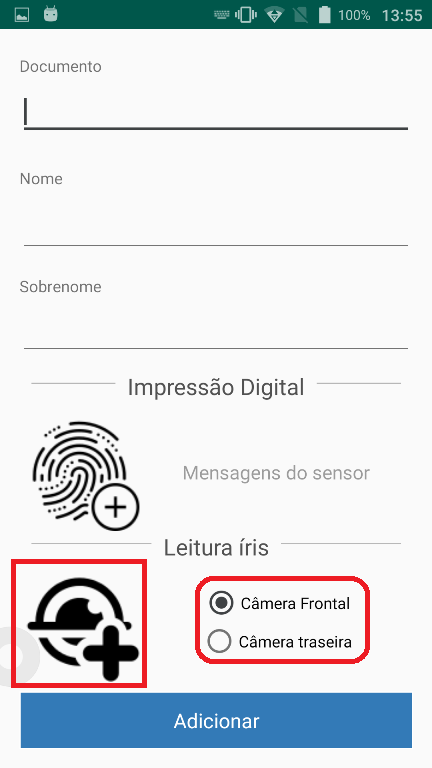Tap the keyboard indicator icon in status bar
432x768 pixels.
(222, 15)
